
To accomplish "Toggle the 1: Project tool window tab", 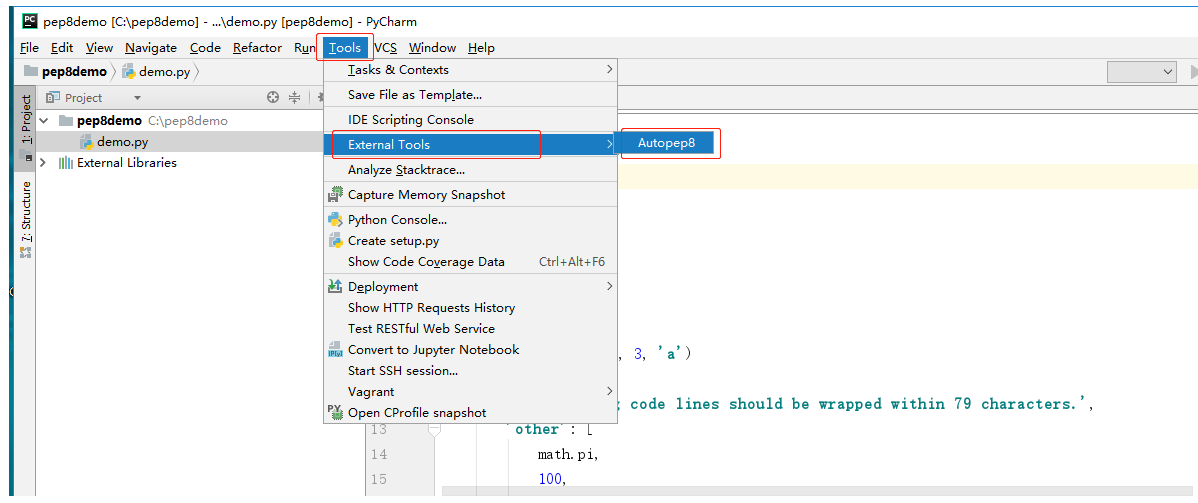I will [26, 120].
